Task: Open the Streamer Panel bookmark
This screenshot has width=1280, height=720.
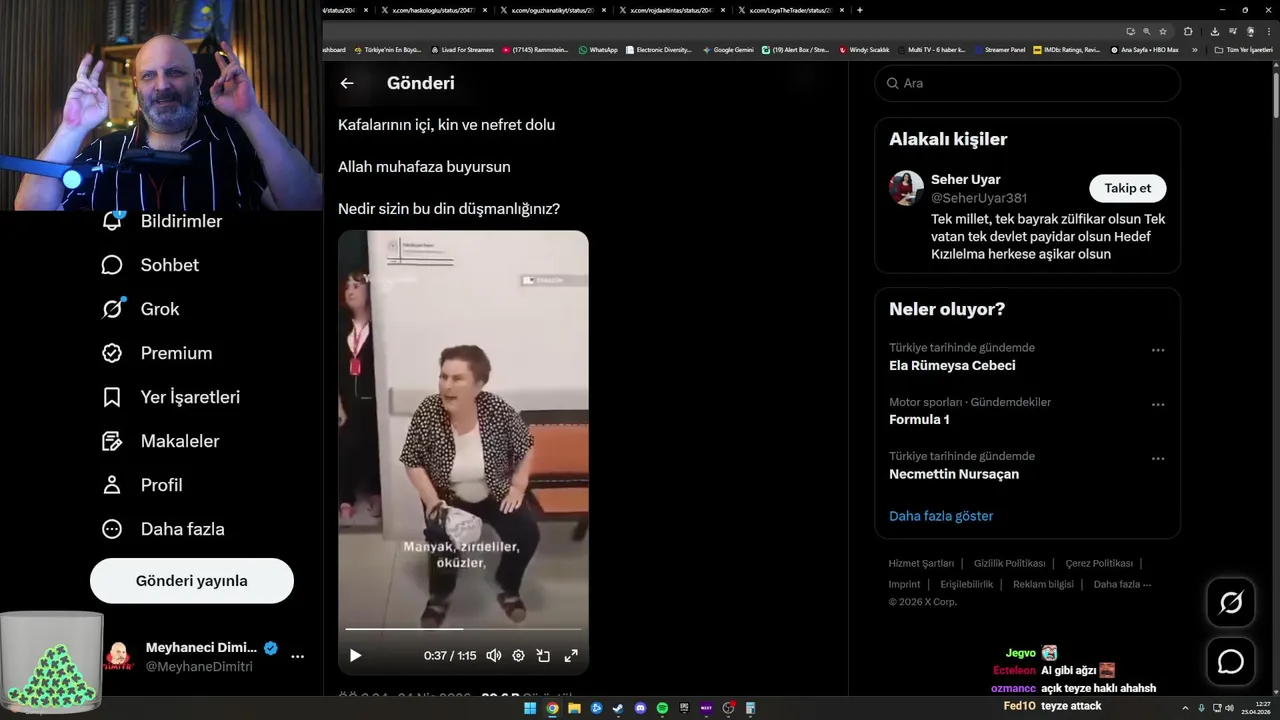Action: pyautogui.click(x=1000, y=50)
